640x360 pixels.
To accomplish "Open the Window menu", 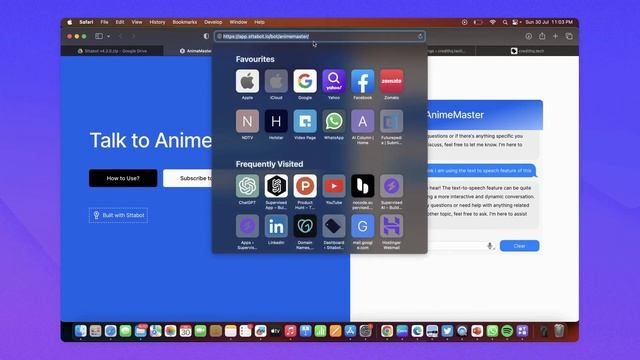I will pyautogui.click(x=238, y=22).
